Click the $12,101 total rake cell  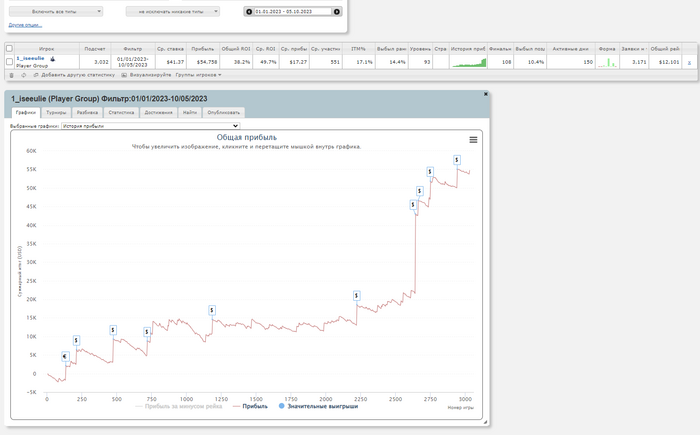665,62
